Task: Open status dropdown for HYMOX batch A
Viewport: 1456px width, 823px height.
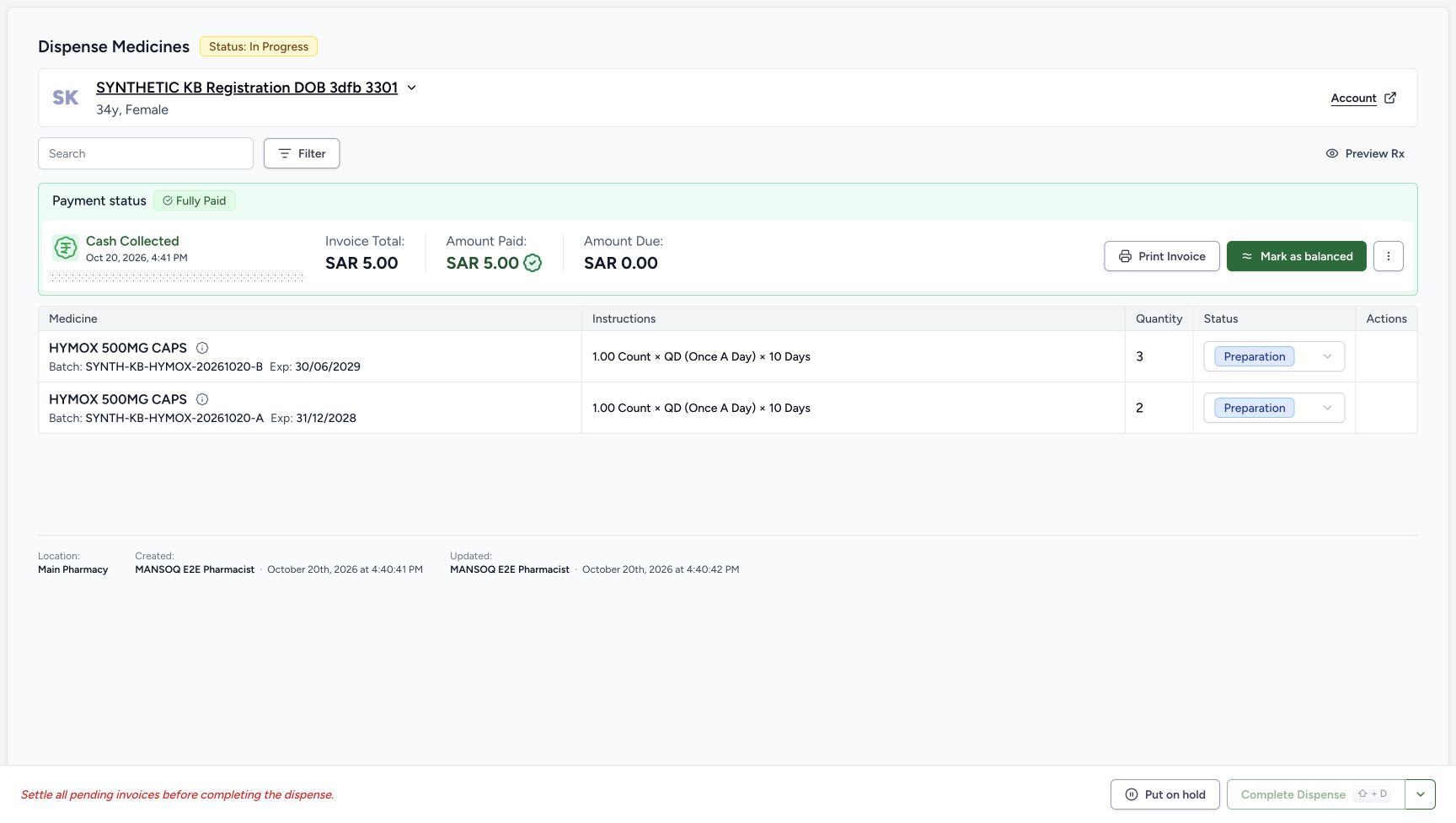Action: tap(1274, 408)
